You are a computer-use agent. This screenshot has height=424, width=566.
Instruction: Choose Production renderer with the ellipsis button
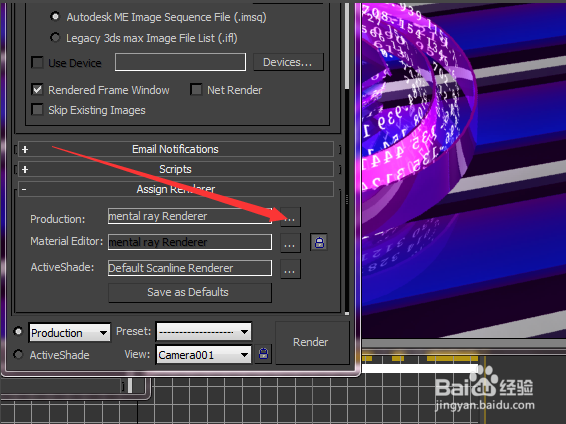click(x=290, y=217)
